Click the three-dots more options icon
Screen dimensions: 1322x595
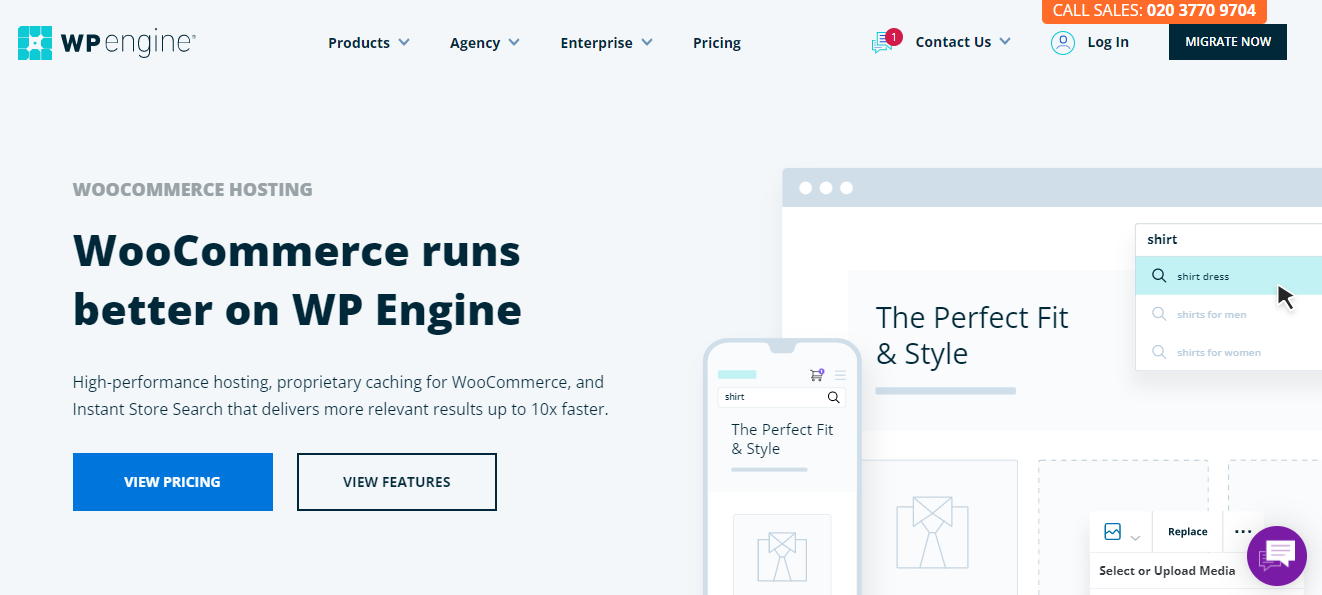[1243, 531]
